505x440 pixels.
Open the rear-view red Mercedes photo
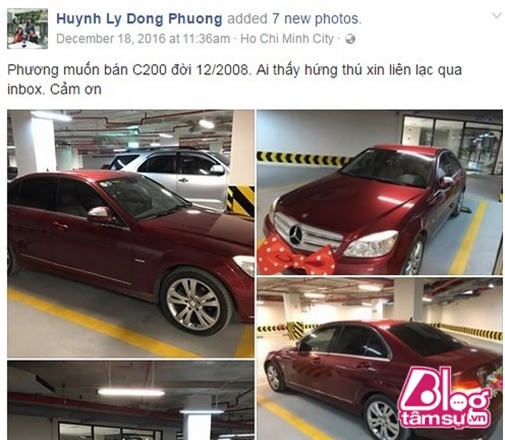point(380,359)
